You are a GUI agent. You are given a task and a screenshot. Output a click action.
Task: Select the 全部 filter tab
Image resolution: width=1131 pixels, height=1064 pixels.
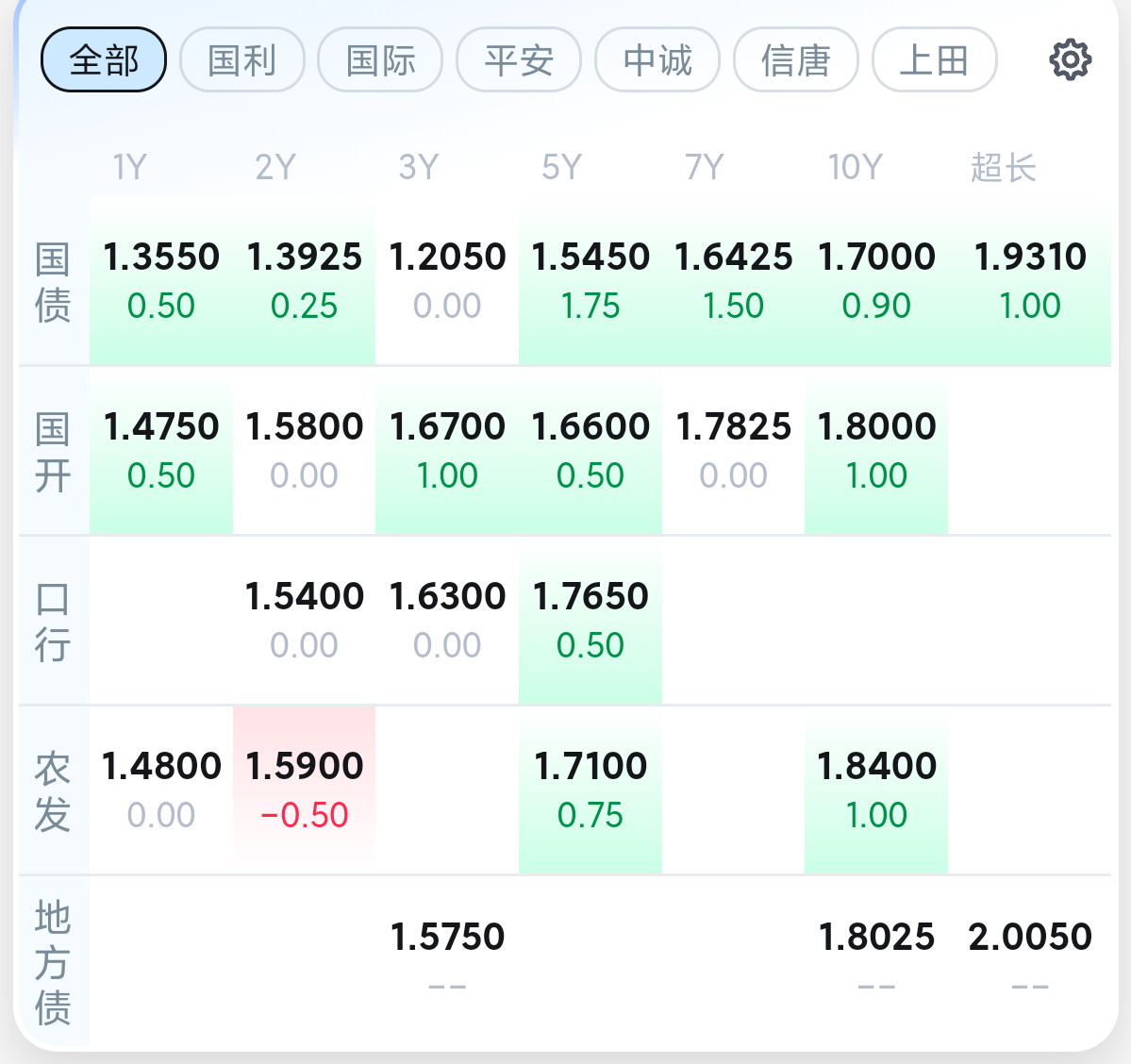pos(104,60)
